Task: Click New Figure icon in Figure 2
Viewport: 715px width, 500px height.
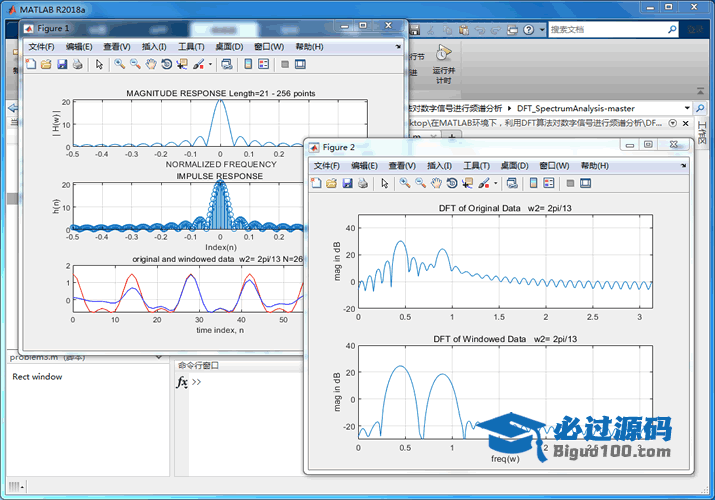Action: point(316,183)
